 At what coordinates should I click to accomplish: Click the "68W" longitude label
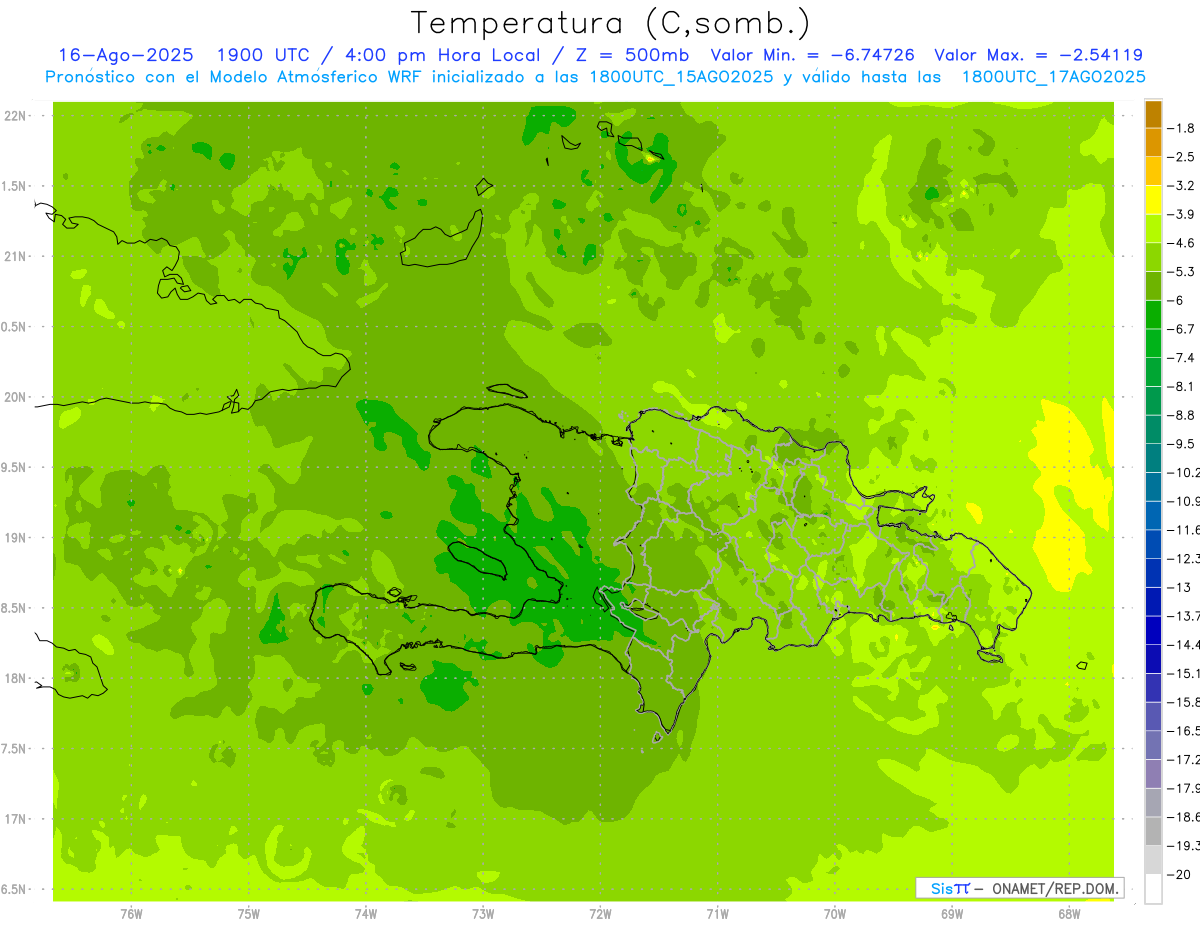[x=1069, y=913]
